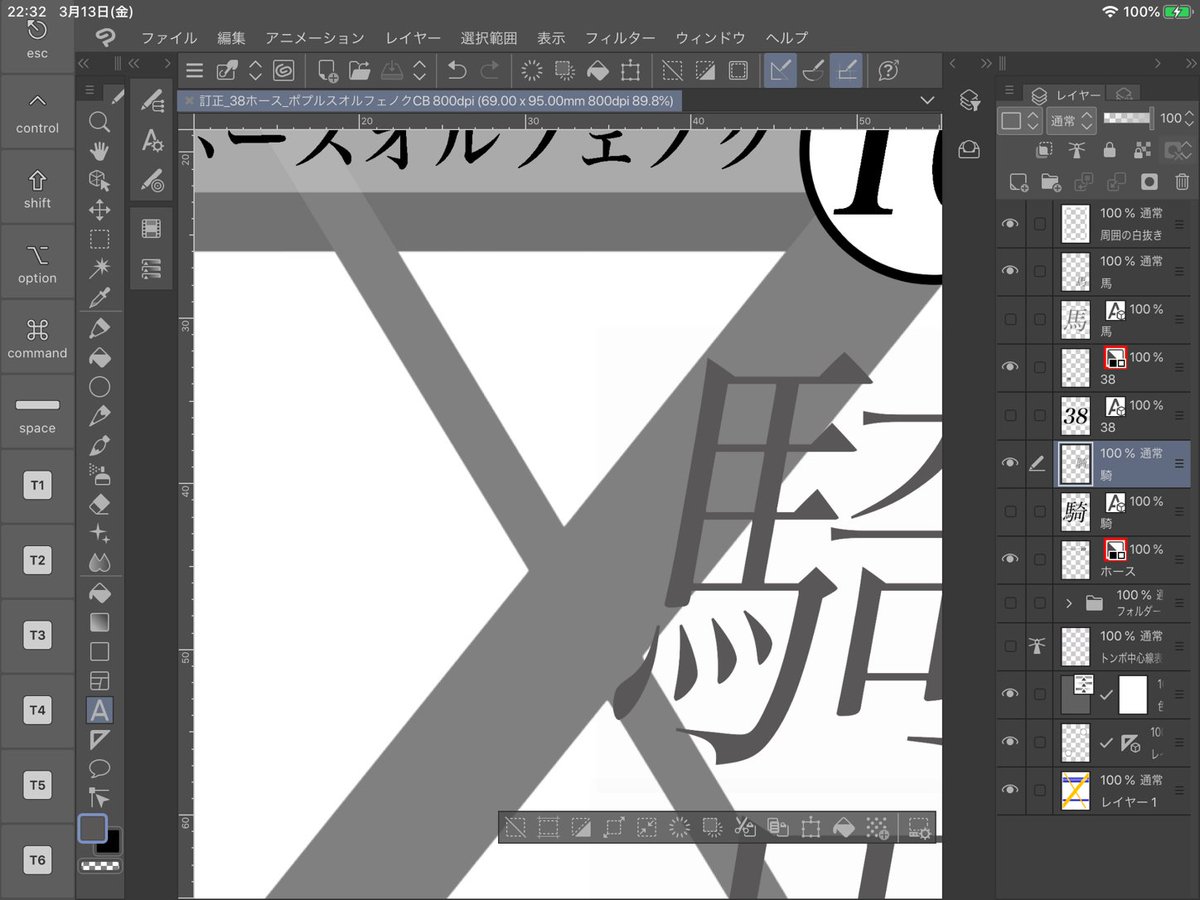This screenshot has width=1200, height=900.
Task: Toggle Lock layer padlock icon
Action: (1109, 150)
